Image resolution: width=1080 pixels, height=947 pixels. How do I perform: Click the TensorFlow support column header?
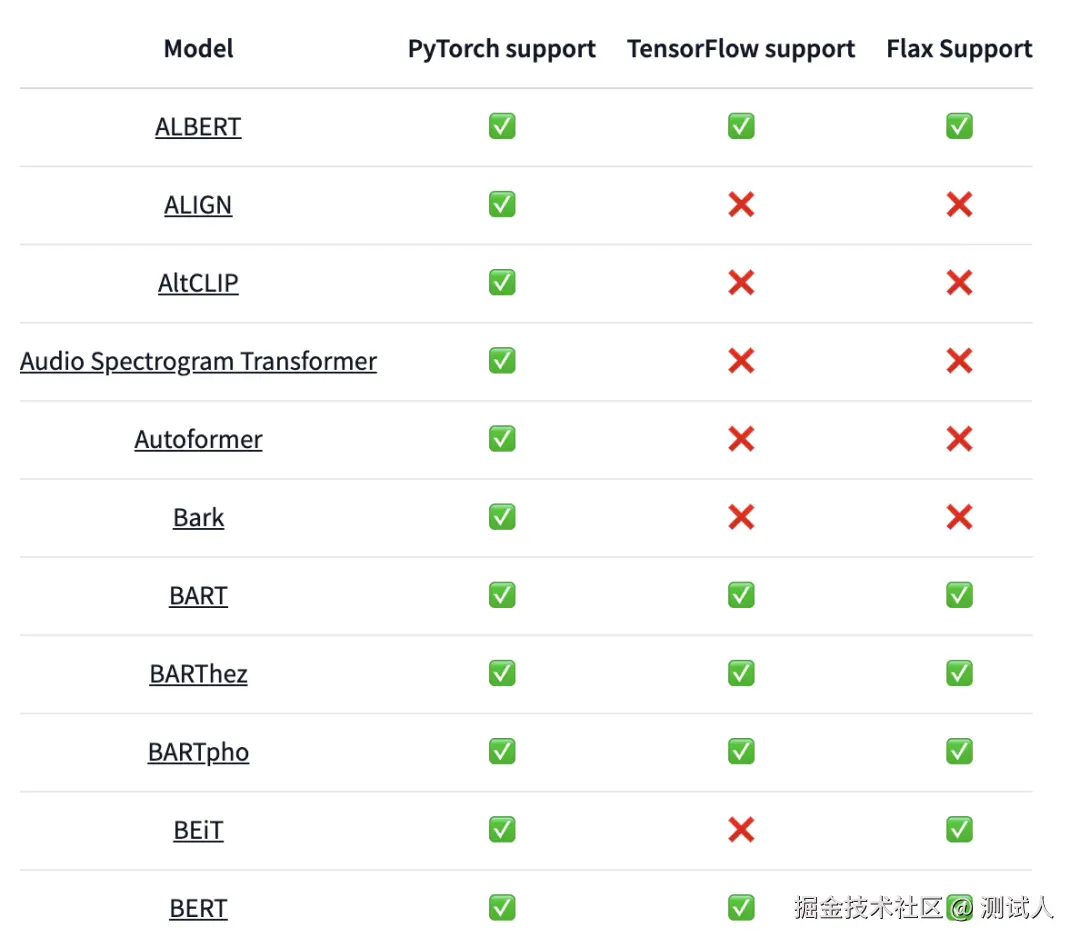pyautogui.click(x=741, y=49)
